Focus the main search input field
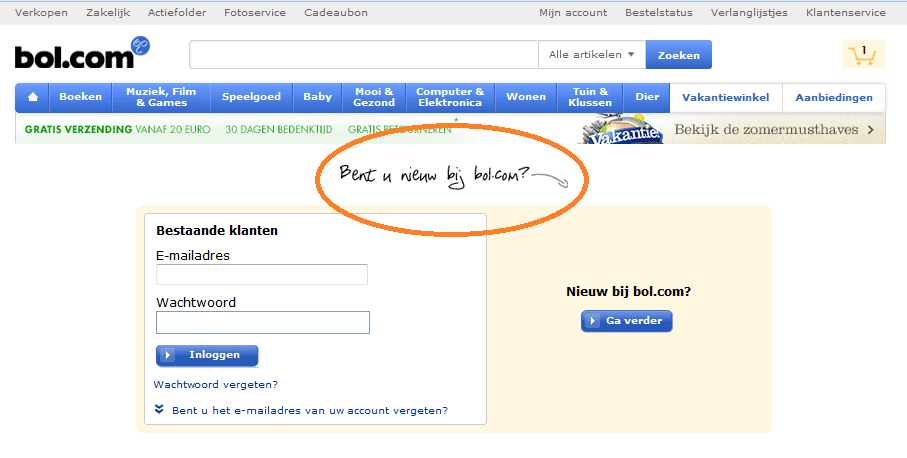 (x=363, y=55)
